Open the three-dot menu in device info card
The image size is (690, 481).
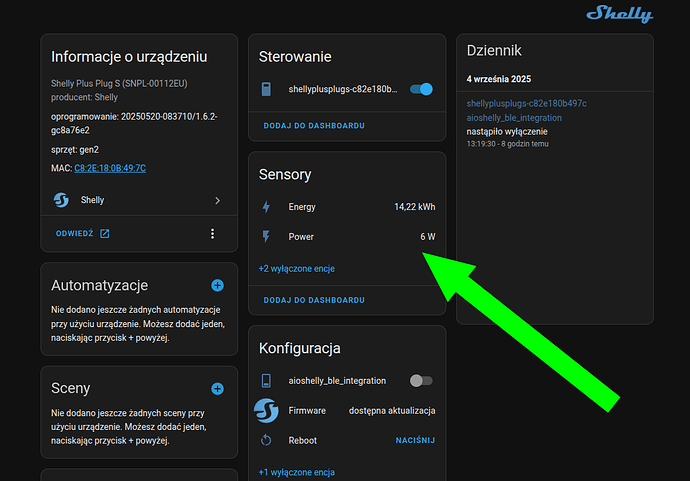[212, 234]
